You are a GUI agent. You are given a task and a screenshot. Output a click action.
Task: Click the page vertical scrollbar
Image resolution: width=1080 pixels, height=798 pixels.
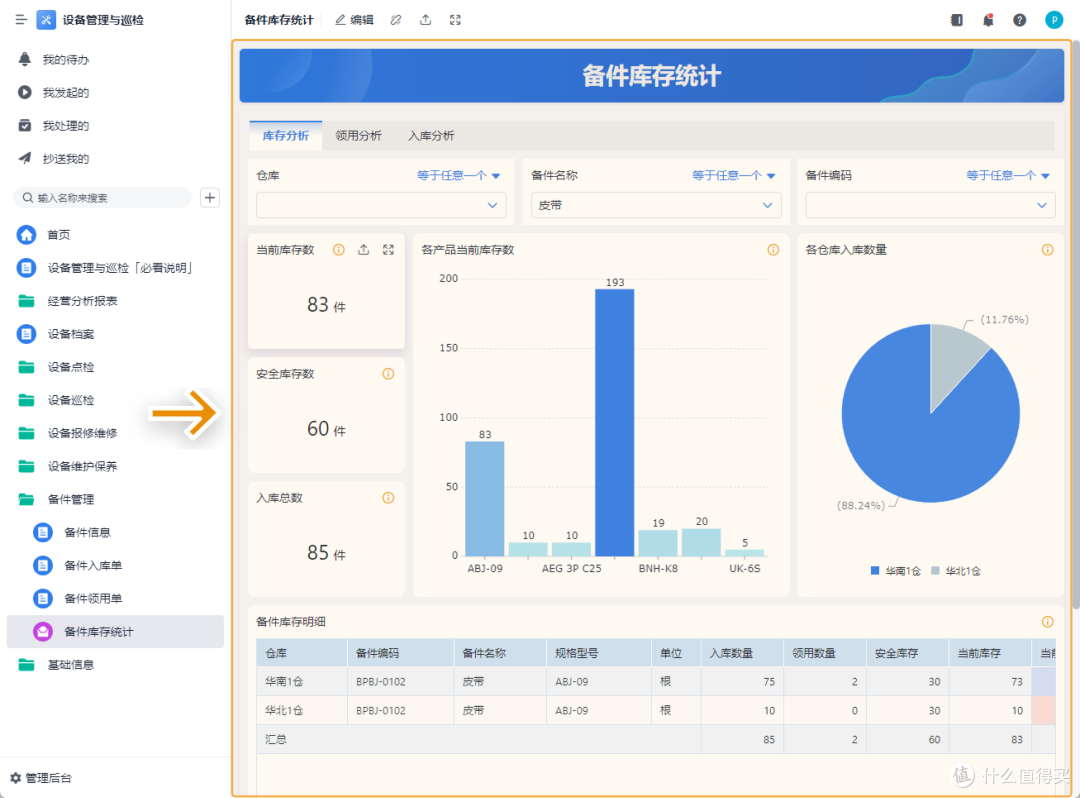point(1075,324)
